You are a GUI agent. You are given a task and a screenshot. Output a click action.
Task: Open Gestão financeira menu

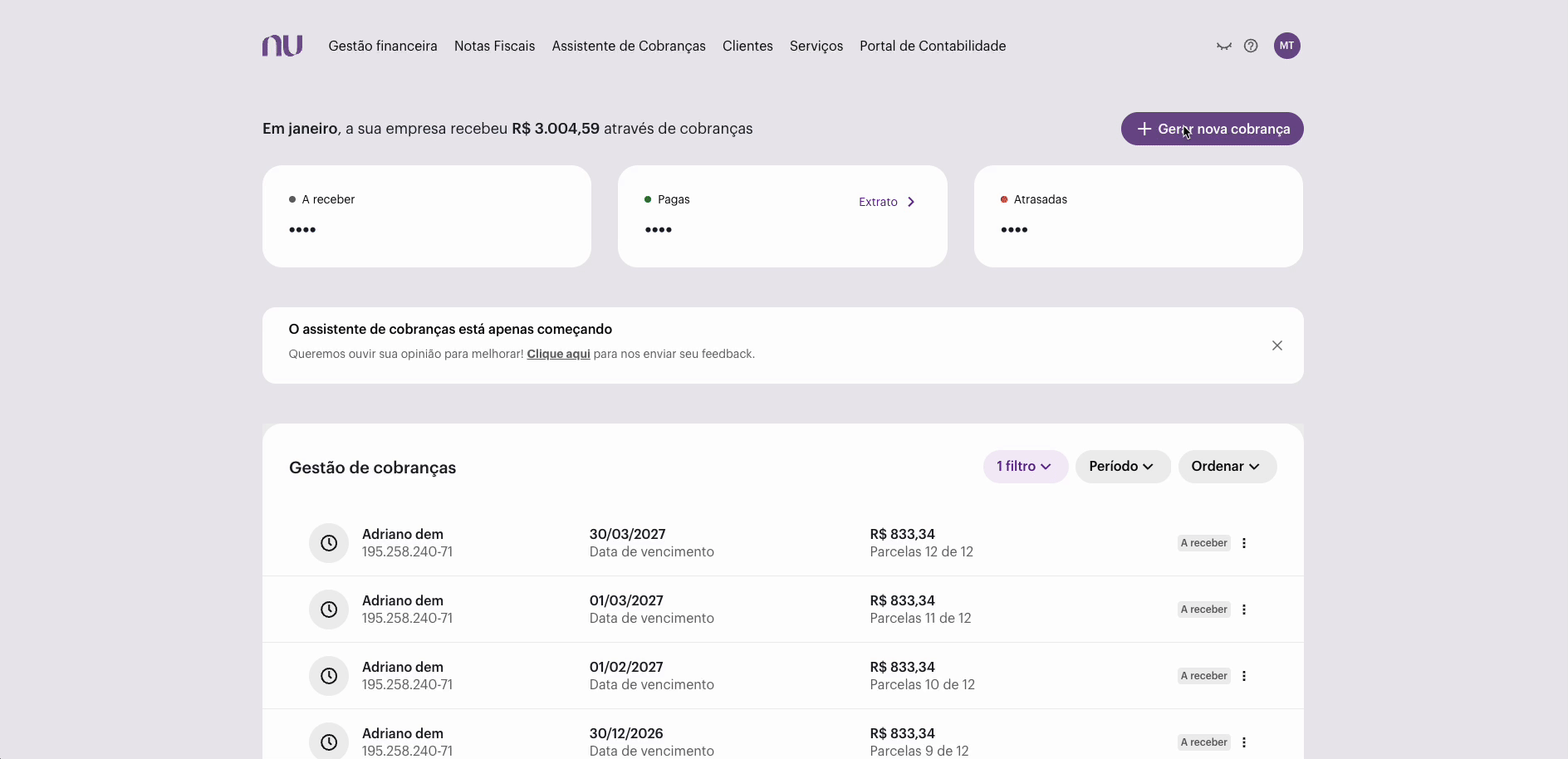point(383,47)
